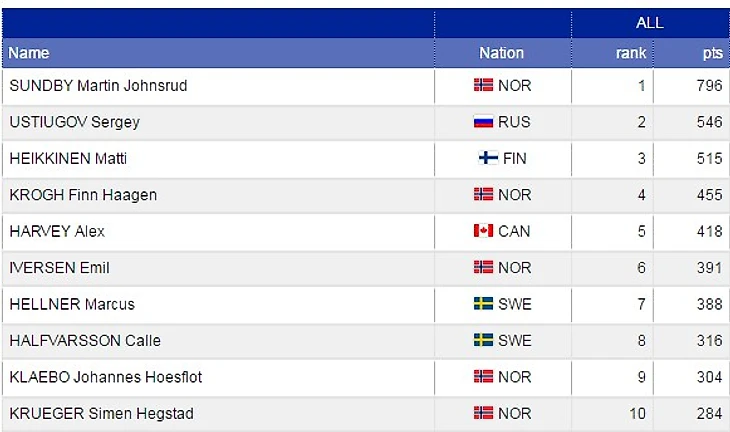Open USTIUGOV Sergey athlete link

[74, 122]
